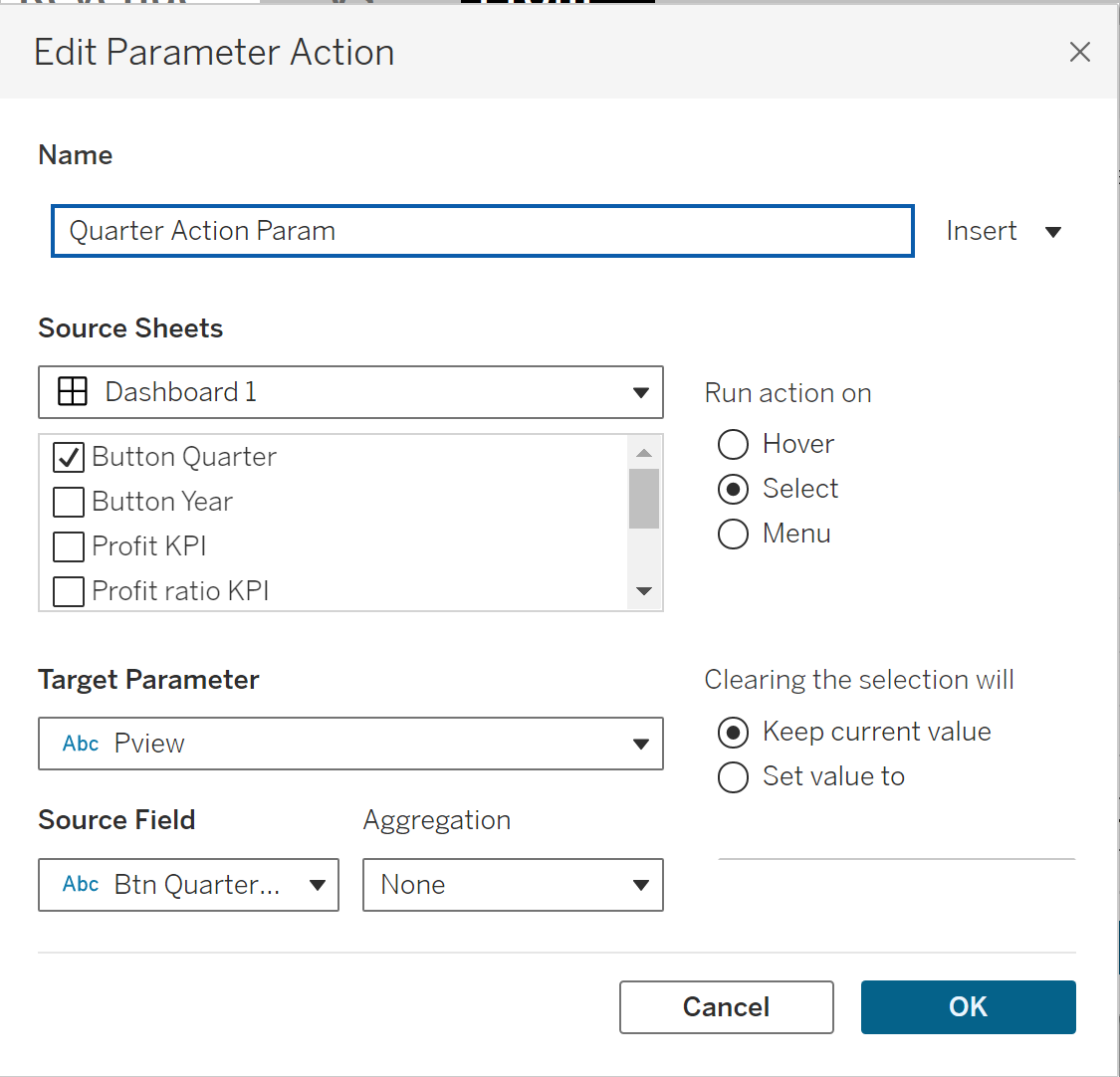
Task: Check the Button Year sheet
Action: point(69,502)
